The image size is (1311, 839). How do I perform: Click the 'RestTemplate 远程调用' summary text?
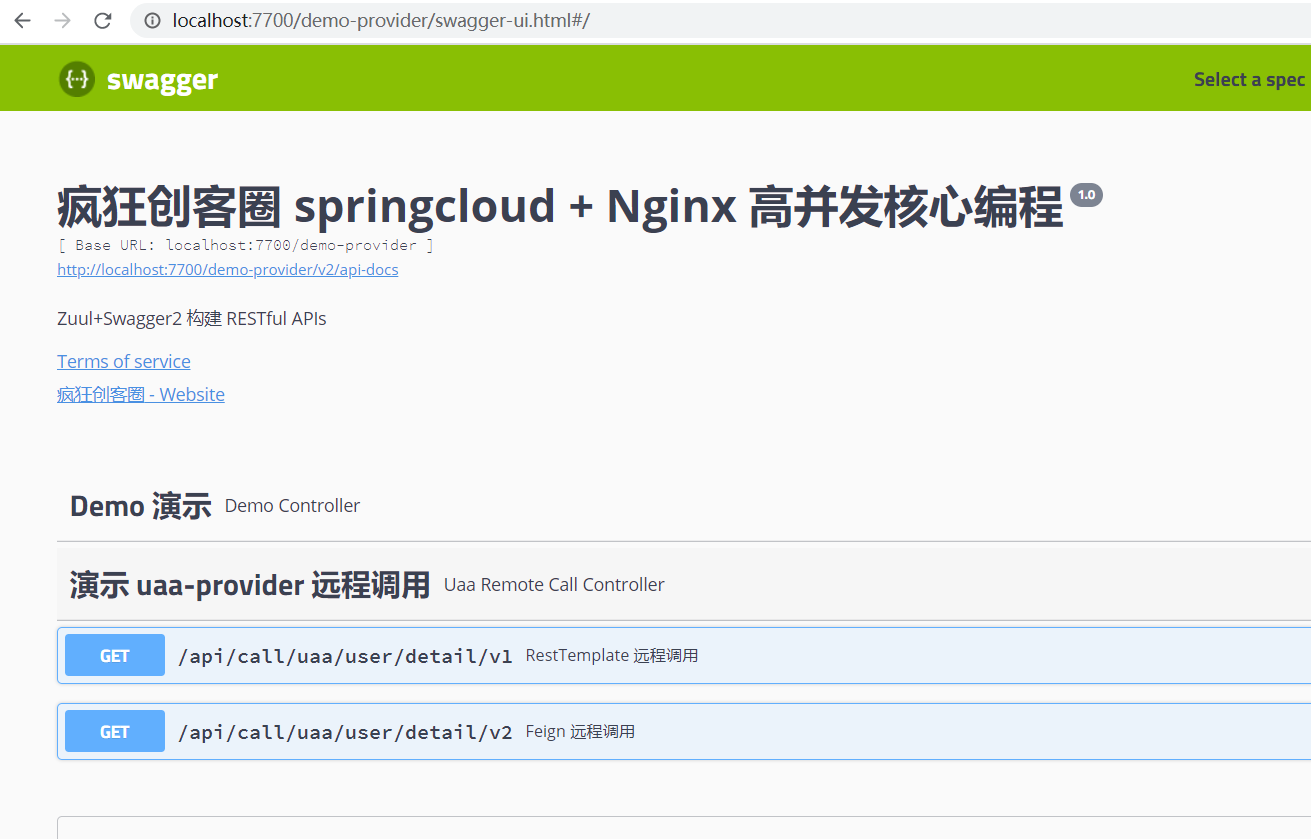(612, 656)
